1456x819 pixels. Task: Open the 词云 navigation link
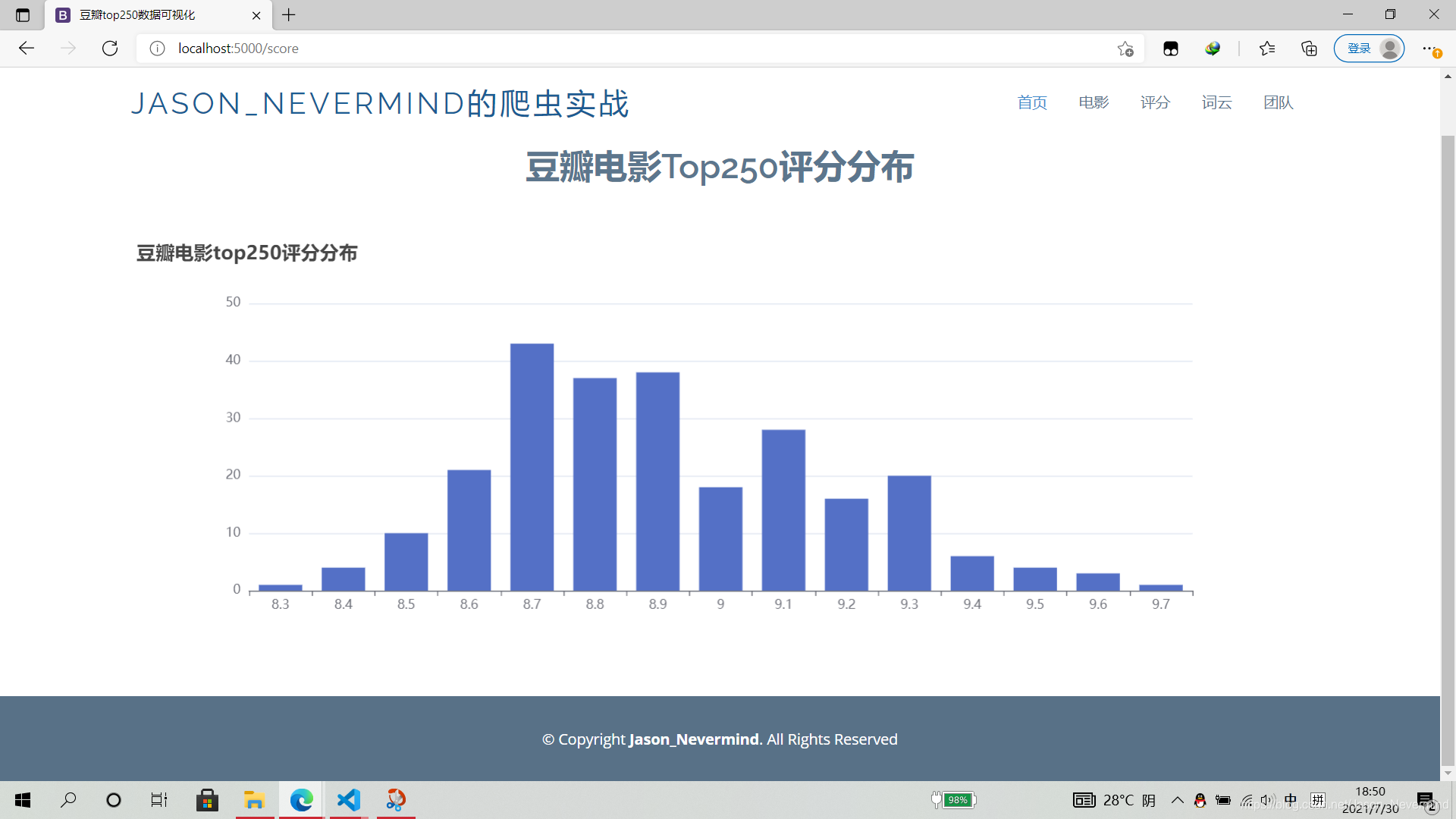click(1216, 102)
